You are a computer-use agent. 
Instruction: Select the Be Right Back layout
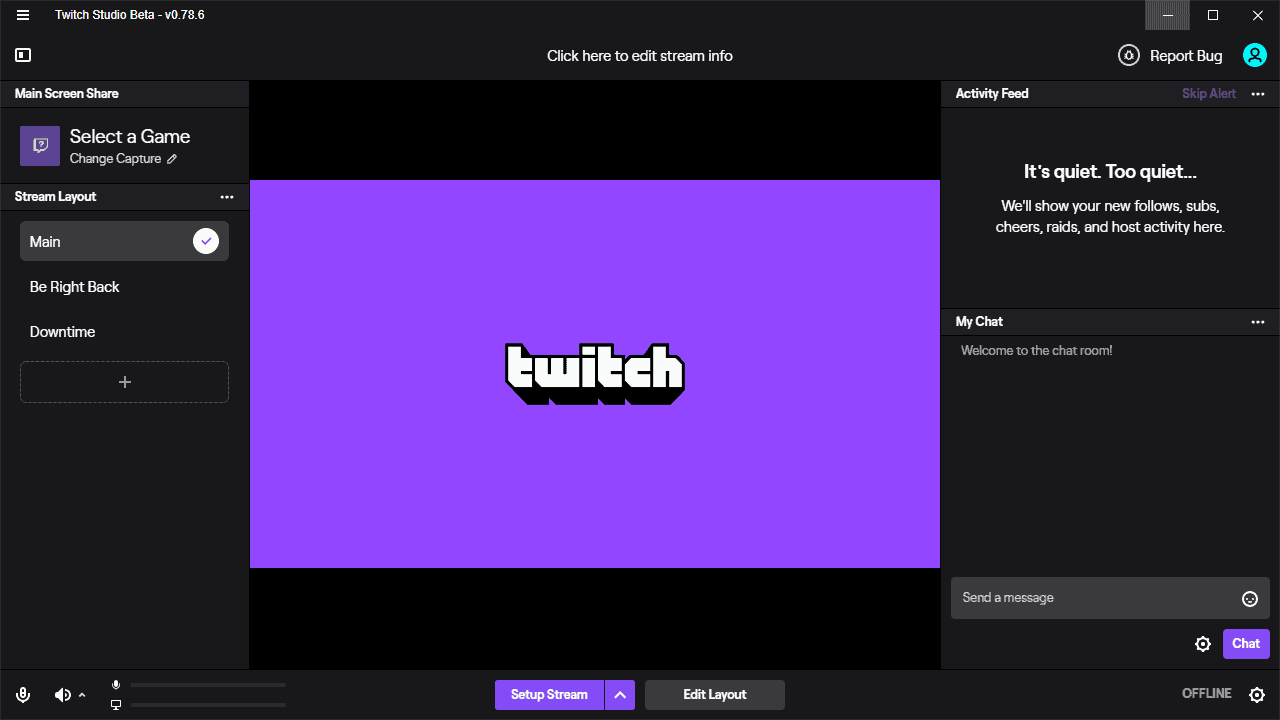[124, 287]
